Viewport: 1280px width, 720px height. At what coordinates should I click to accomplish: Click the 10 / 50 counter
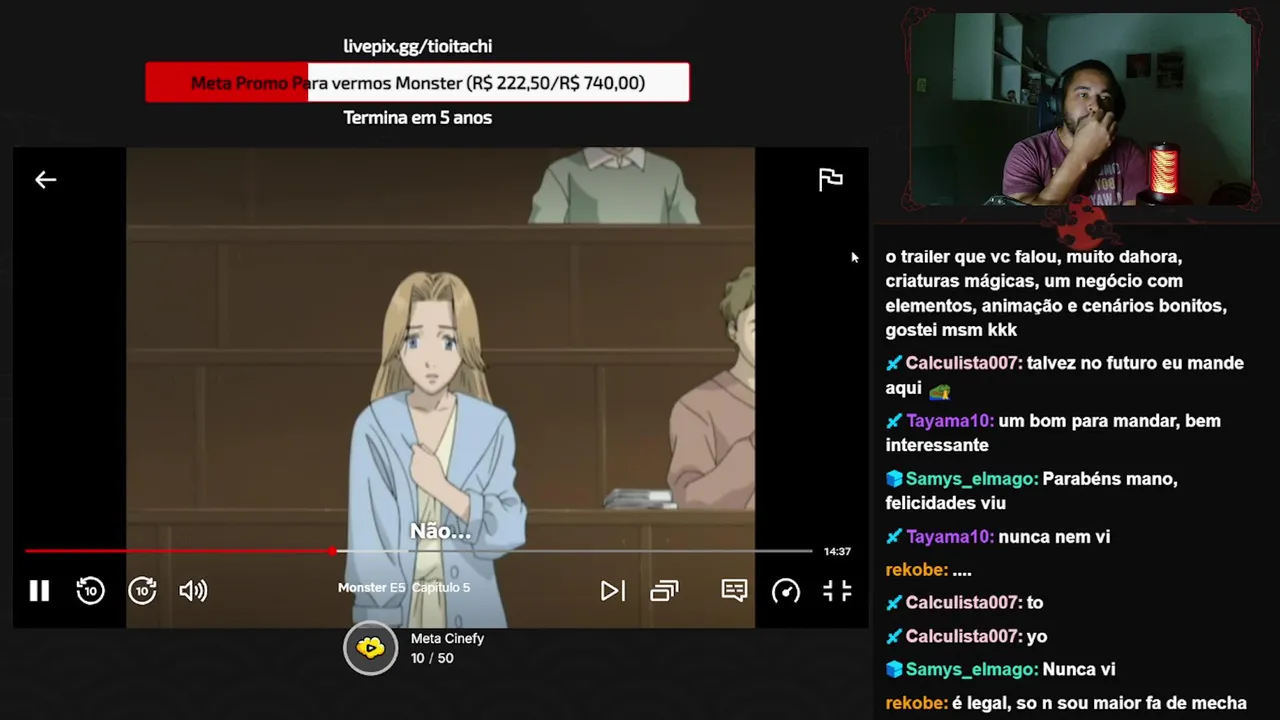432,658
